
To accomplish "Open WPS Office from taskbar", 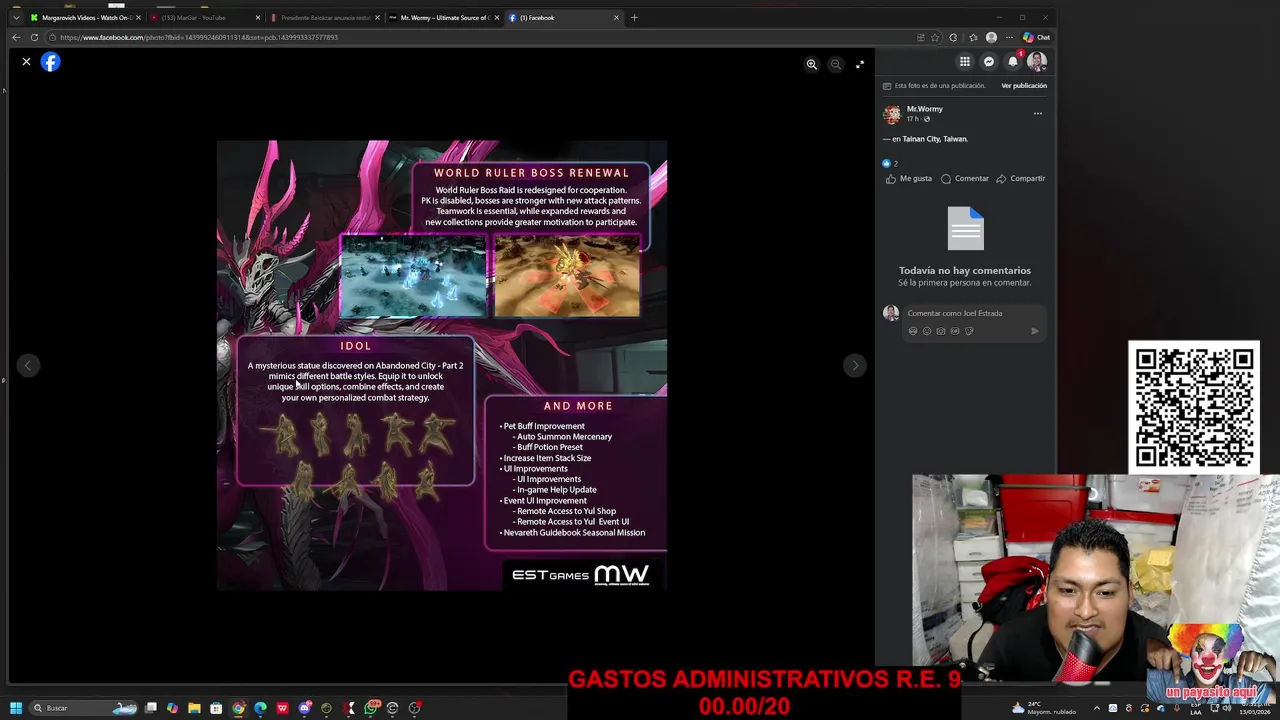I will (x=282, y=708).
